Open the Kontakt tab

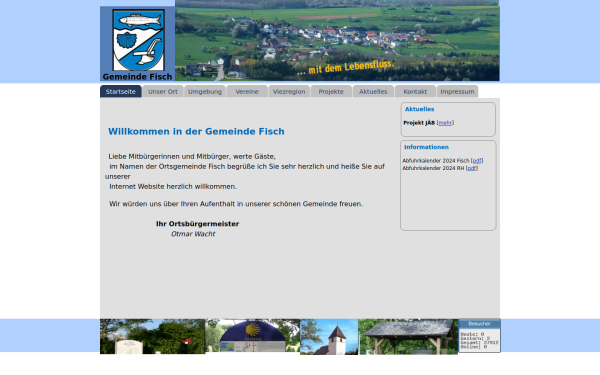[x=416, y=91]
